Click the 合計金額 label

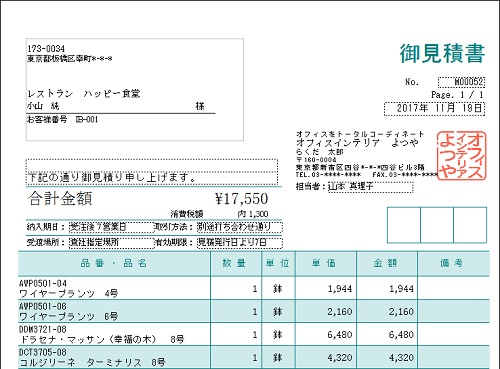click(x=60, y=199)
